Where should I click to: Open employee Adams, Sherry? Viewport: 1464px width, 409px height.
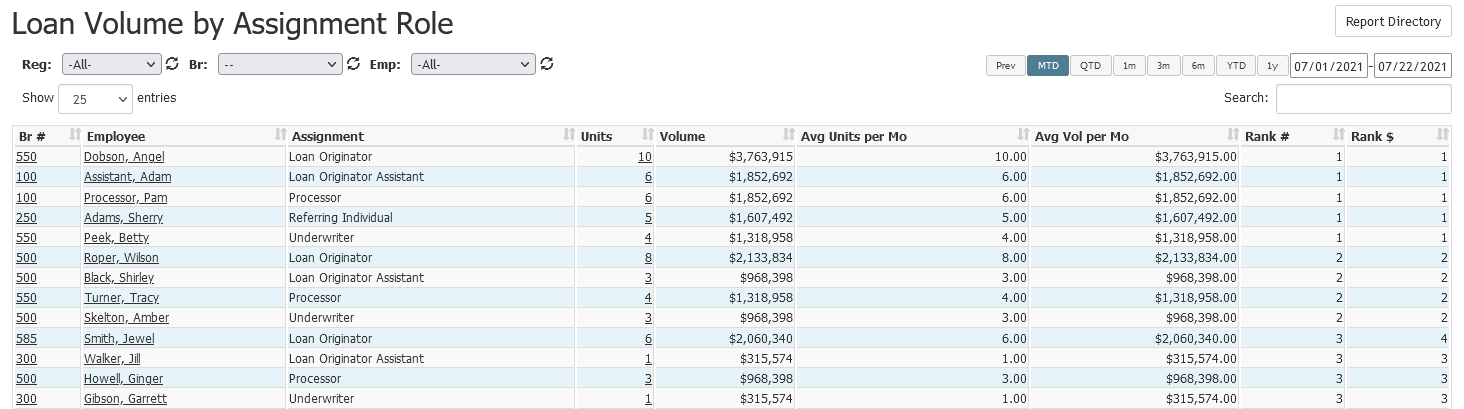click(123, 217)
